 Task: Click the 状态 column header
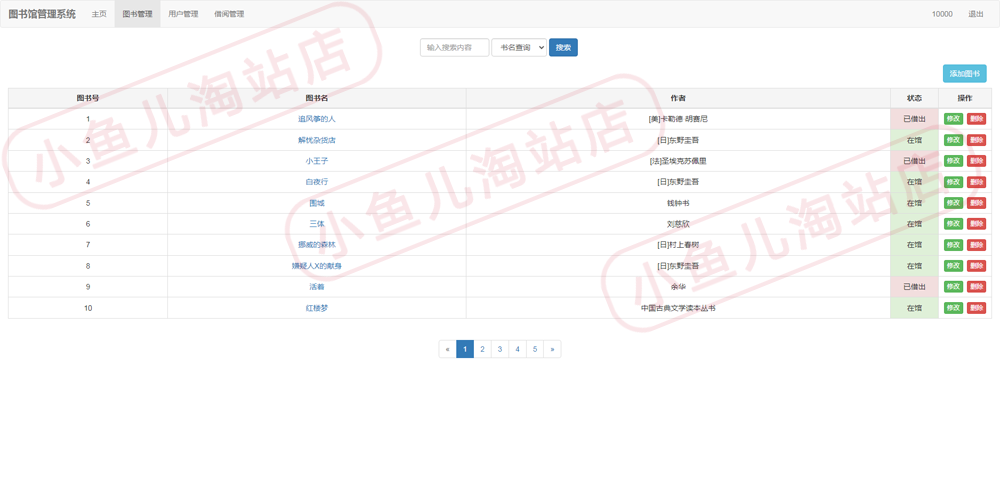tap(915, 98)
